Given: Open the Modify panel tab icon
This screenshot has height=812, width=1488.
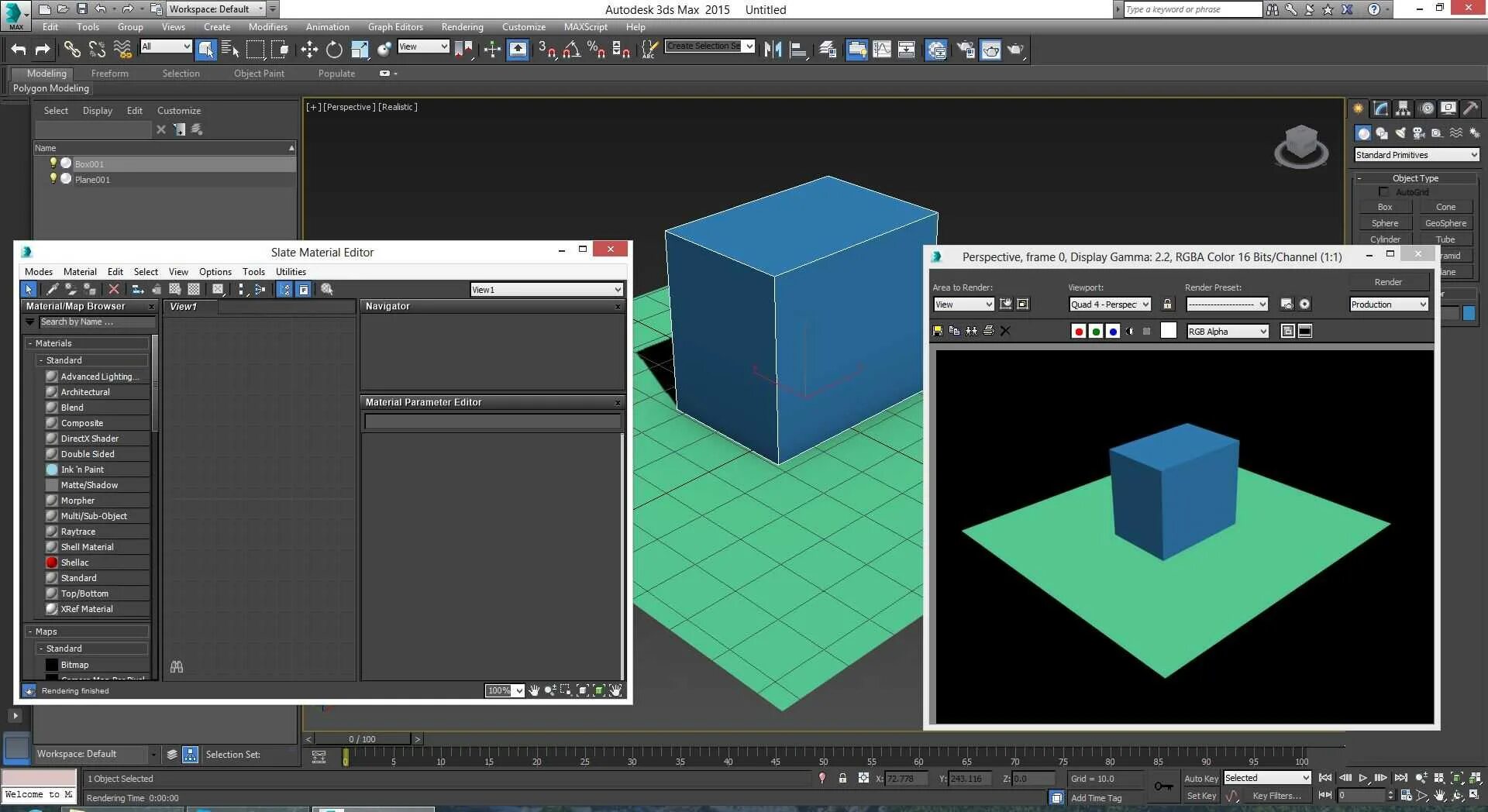Looking at the screenshot, I should 1381,108.
